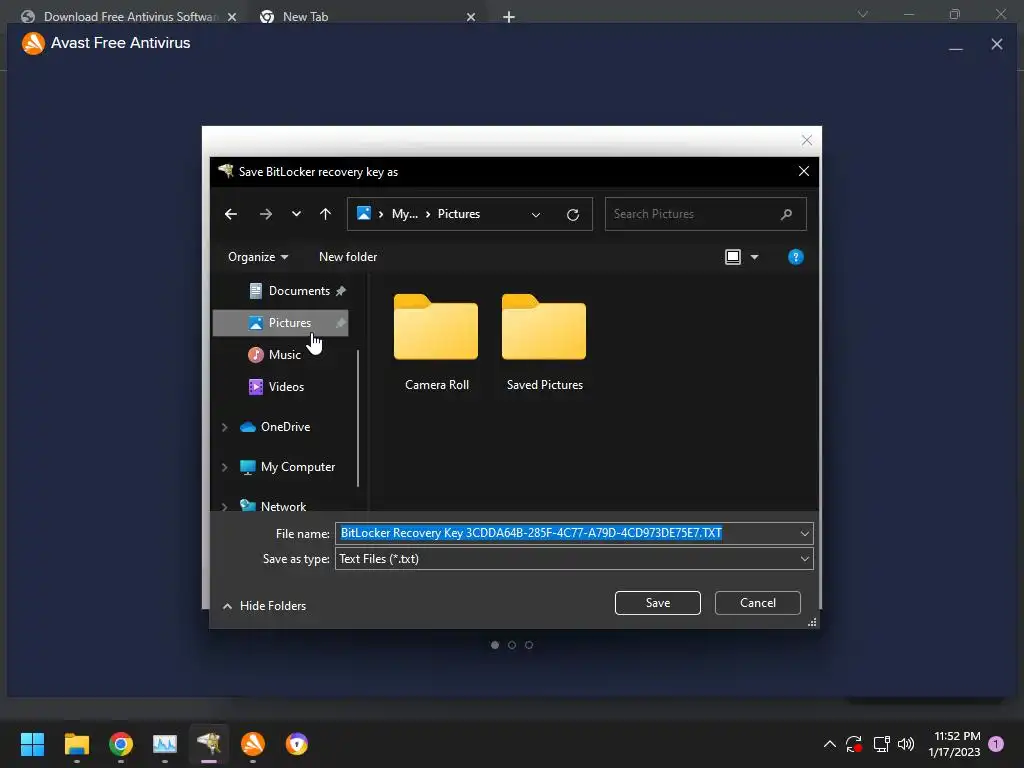This screenshot has height=768, width=1024.
Task: Open recent locations dropdown arrow
Action: [296, 214]
